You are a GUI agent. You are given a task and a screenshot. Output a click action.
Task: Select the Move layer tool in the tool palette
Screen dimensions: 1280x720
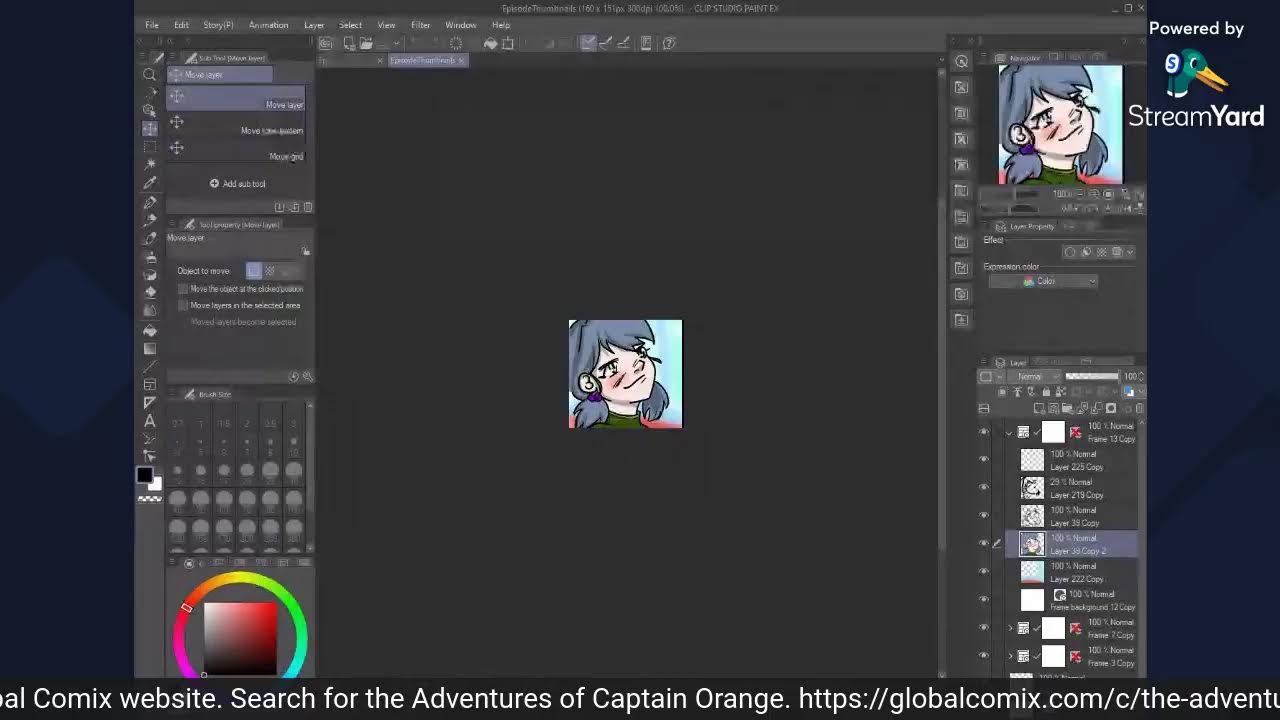tap(149, 128)
